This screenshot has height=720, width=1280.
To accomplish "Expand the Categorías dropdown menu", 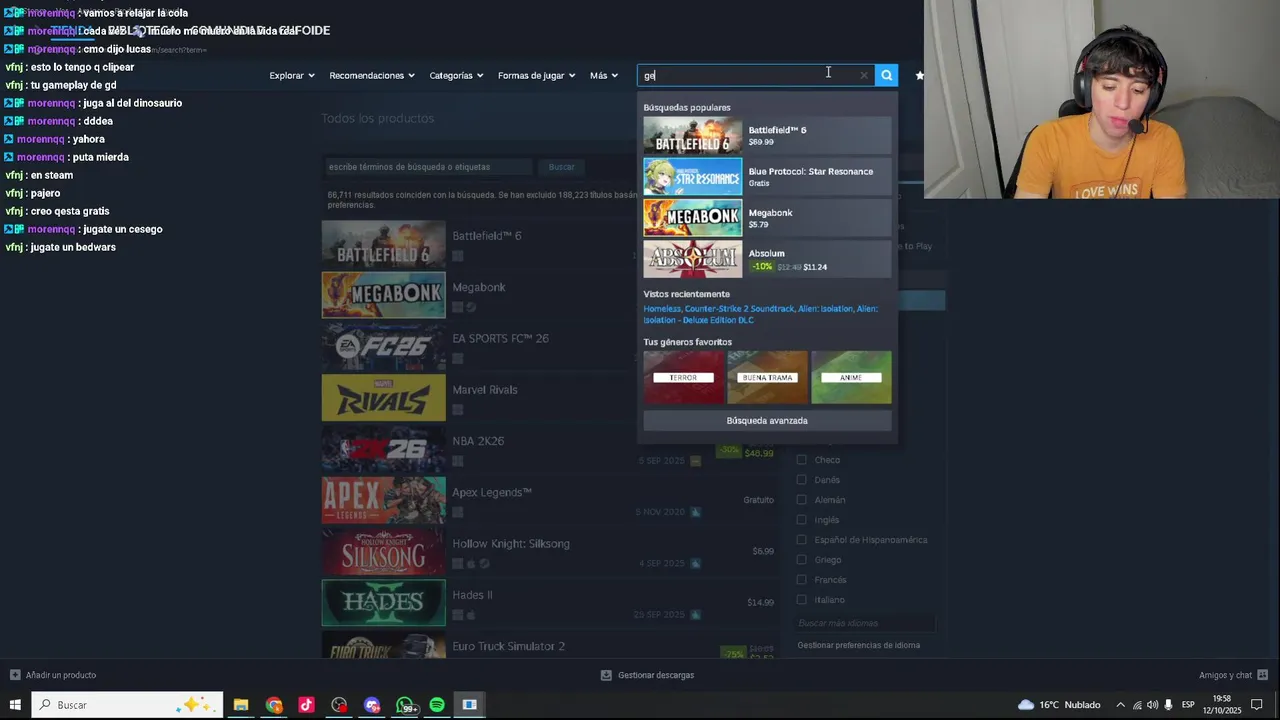I will click(456, 75).
